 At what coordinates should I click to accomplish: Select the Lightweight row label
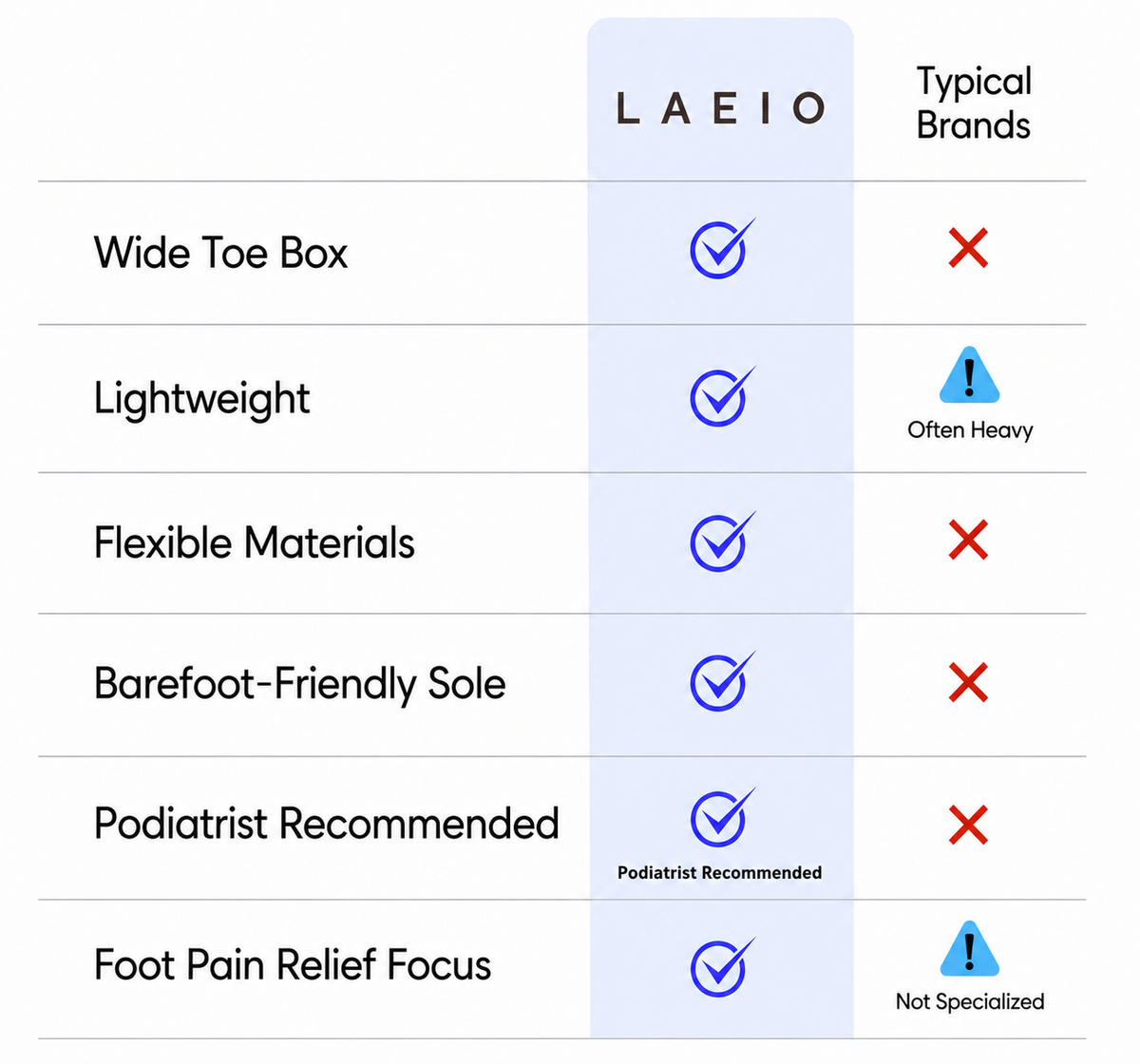click(201, 399)
